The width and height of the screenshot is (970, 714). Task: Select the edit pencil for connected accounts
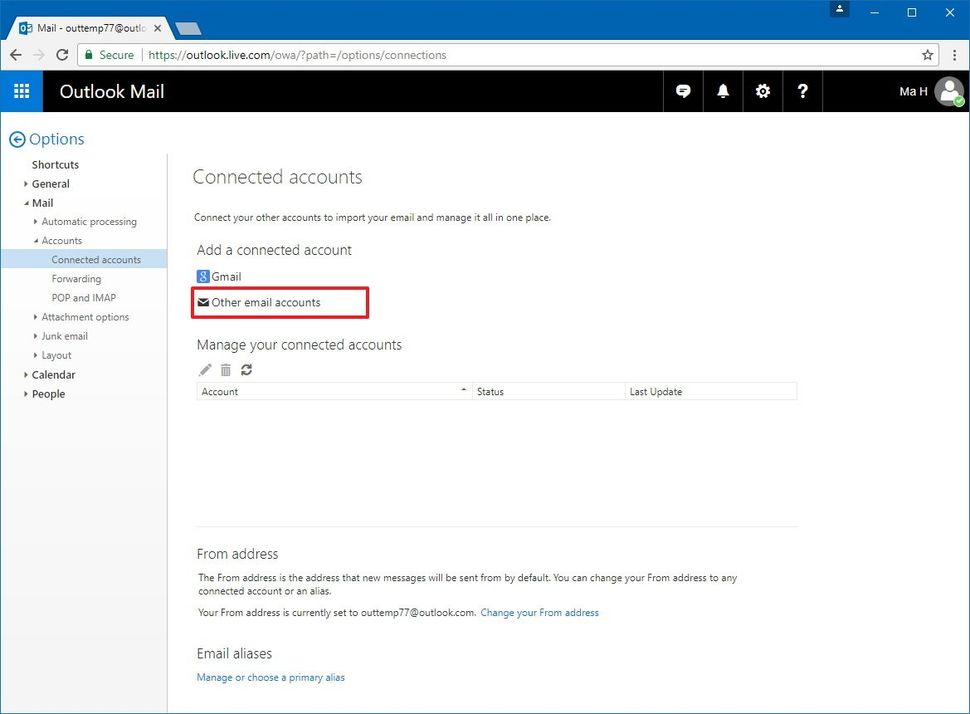204,369
